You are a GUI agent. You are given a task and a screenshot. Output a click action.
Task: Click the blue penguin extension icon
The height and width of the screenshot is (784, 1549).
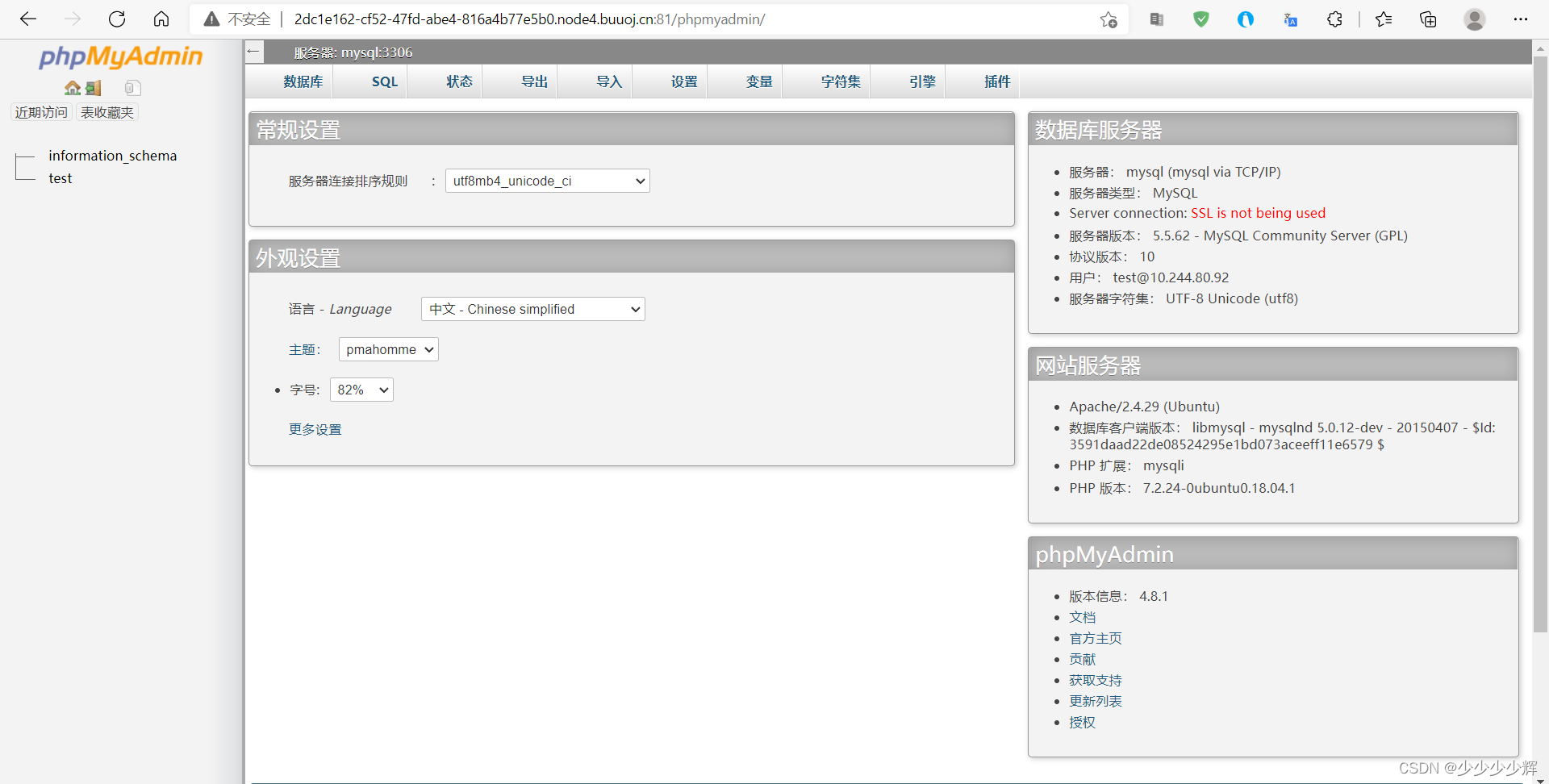pyautogui.click(x=1246, y=19)
